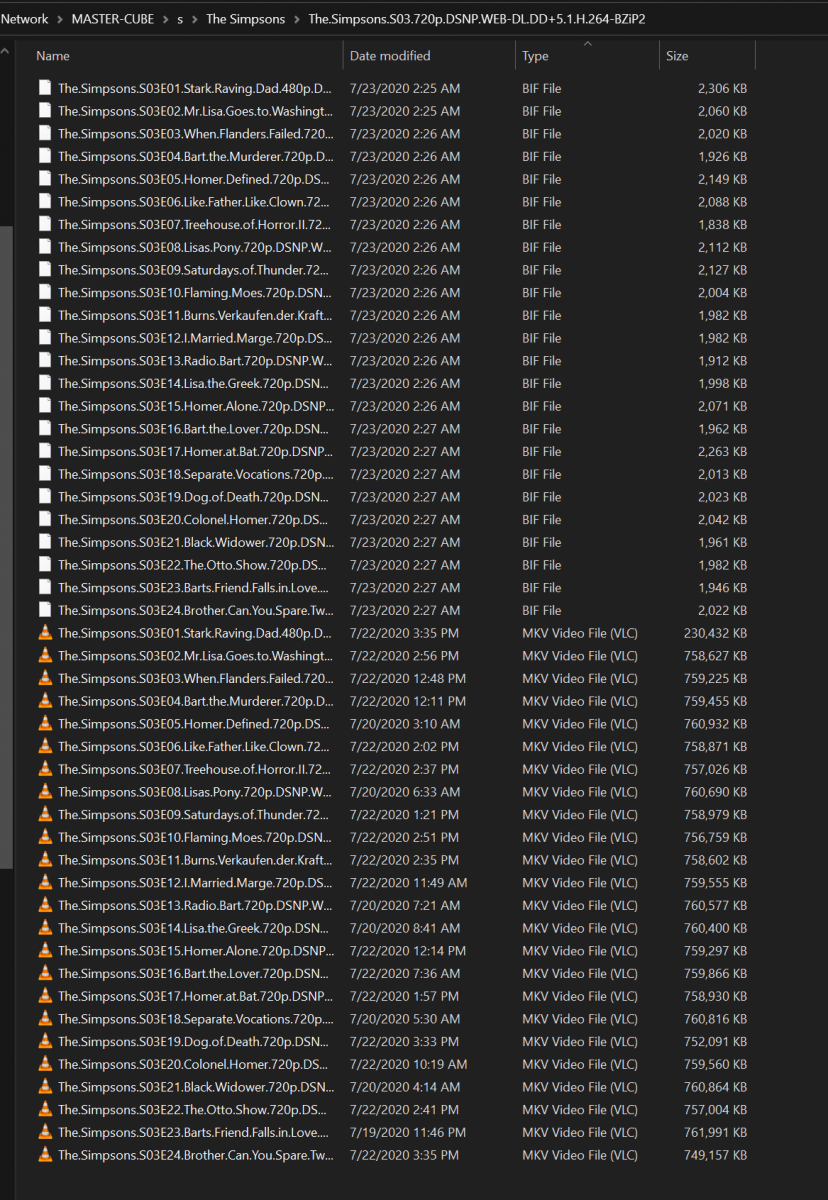Select S03E17 Homer at Bat BIF file name
This screenshot has width=828, height=1200.
coord(195,451)
